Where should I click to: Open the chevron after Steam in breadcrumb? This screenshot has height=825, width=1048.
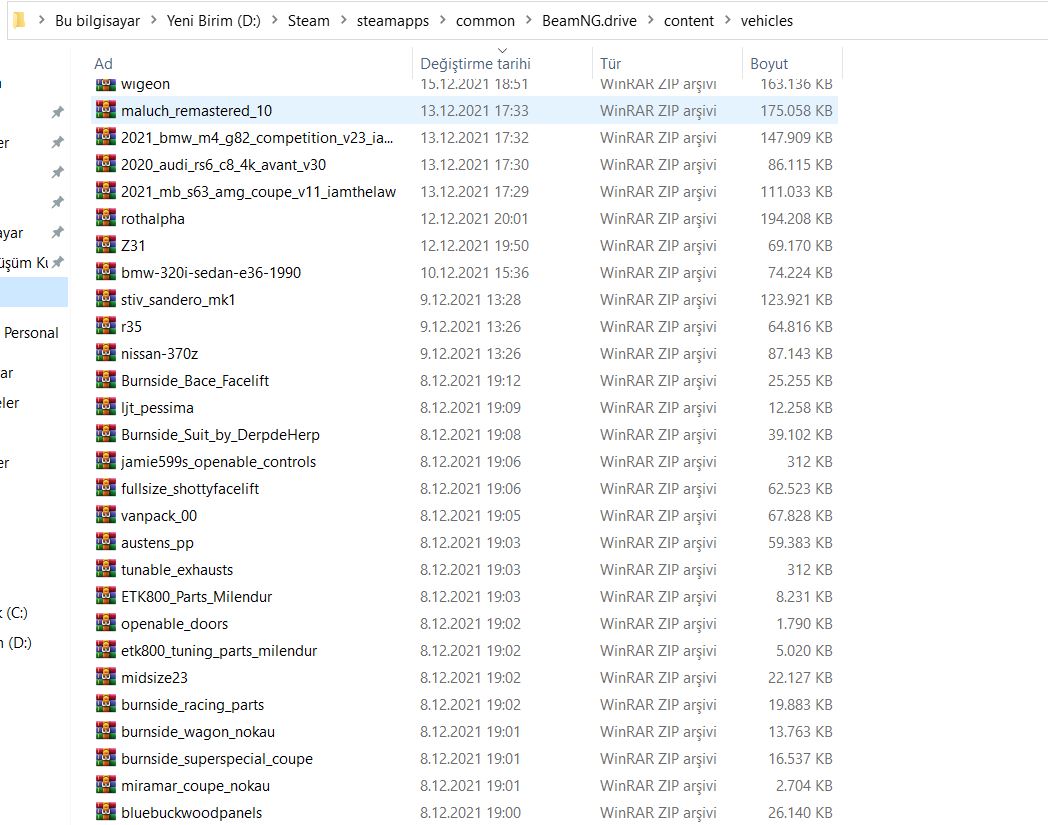coord(344,21)
